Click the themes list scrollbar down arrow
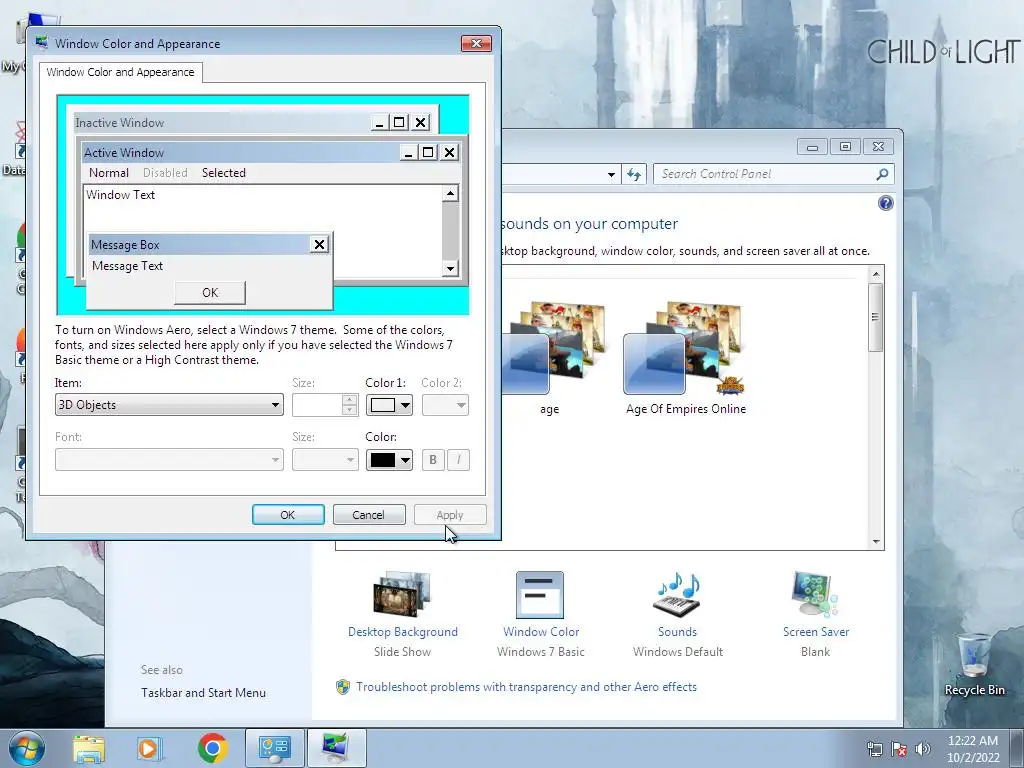 click(x=876, y=542)
